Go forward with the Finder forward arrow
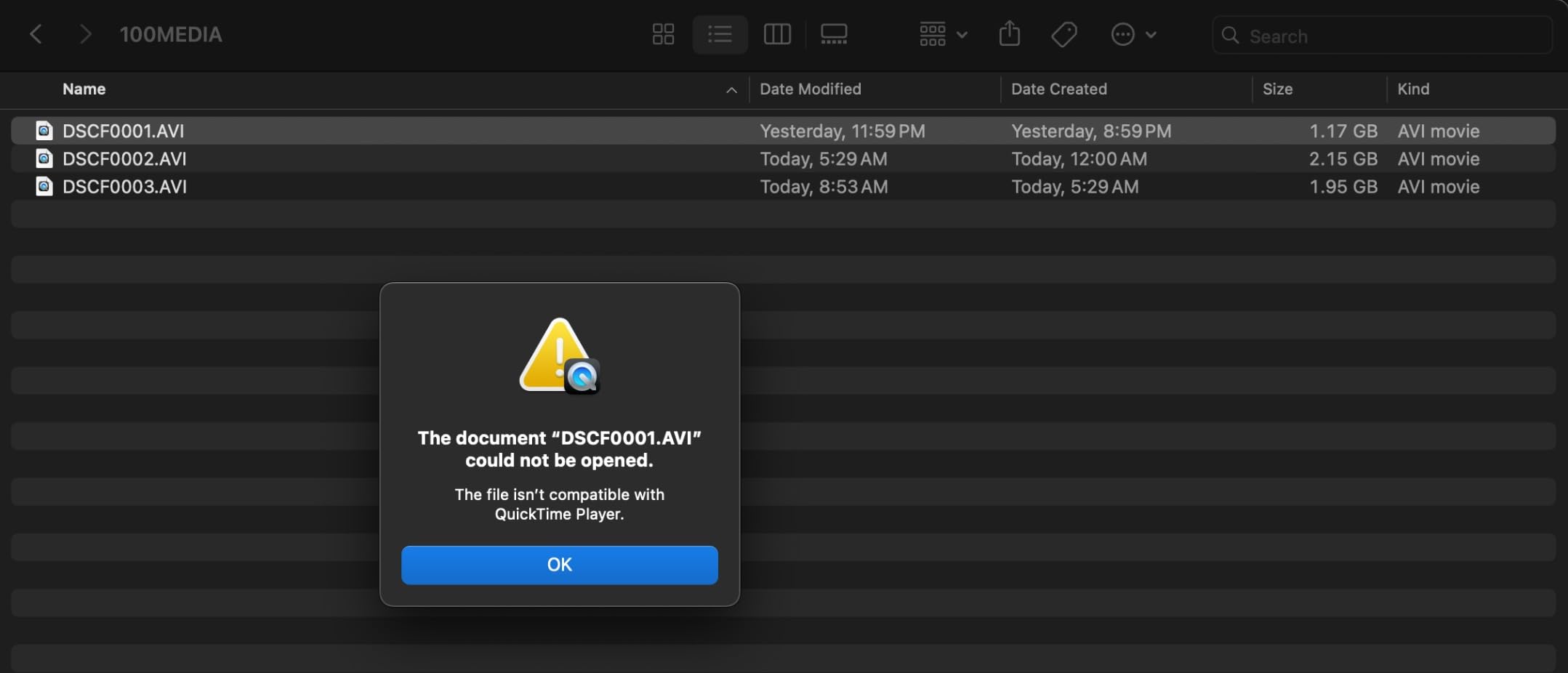The image size is (1568, 673). [85, 34]
